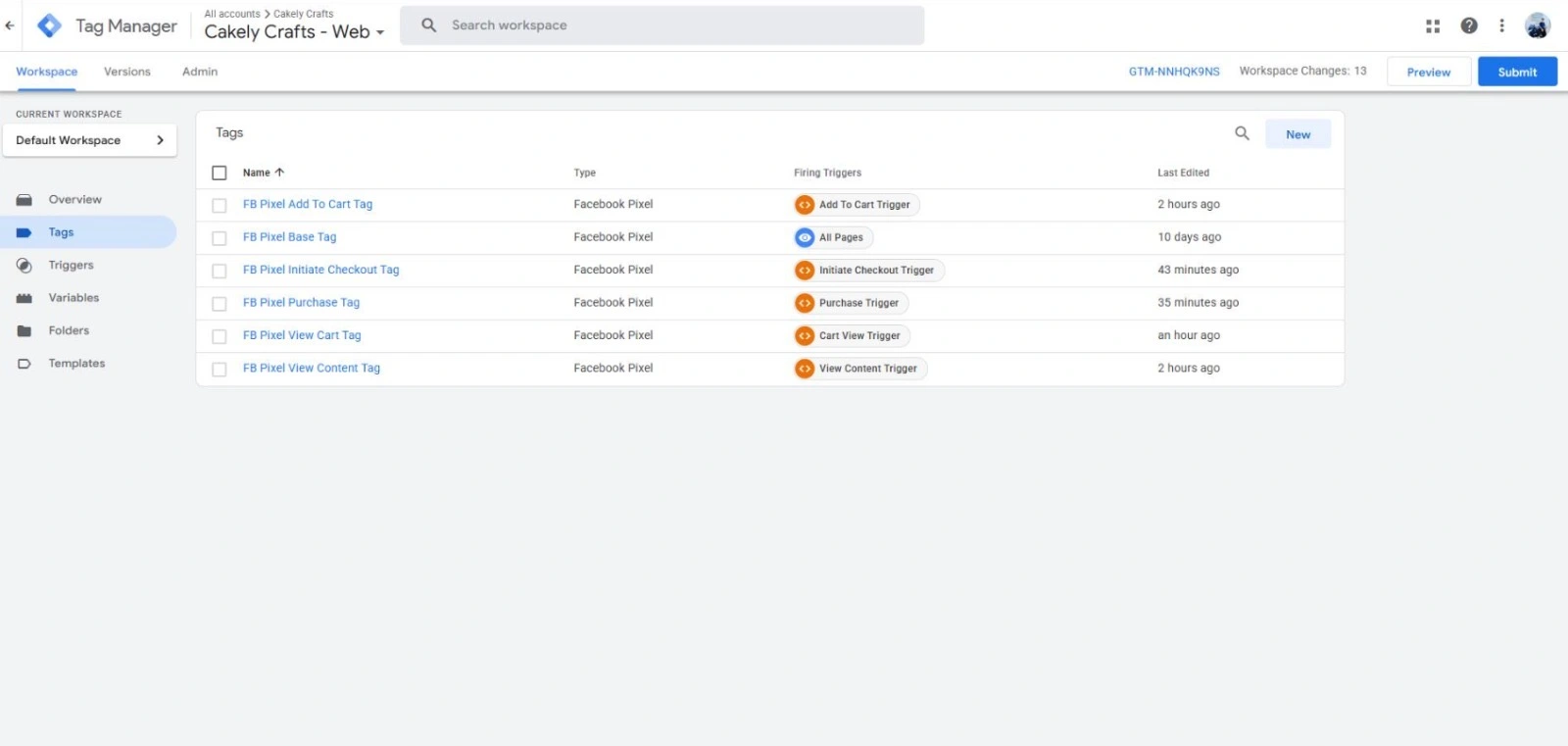Open the help question mark icon

pos(1469,26)
